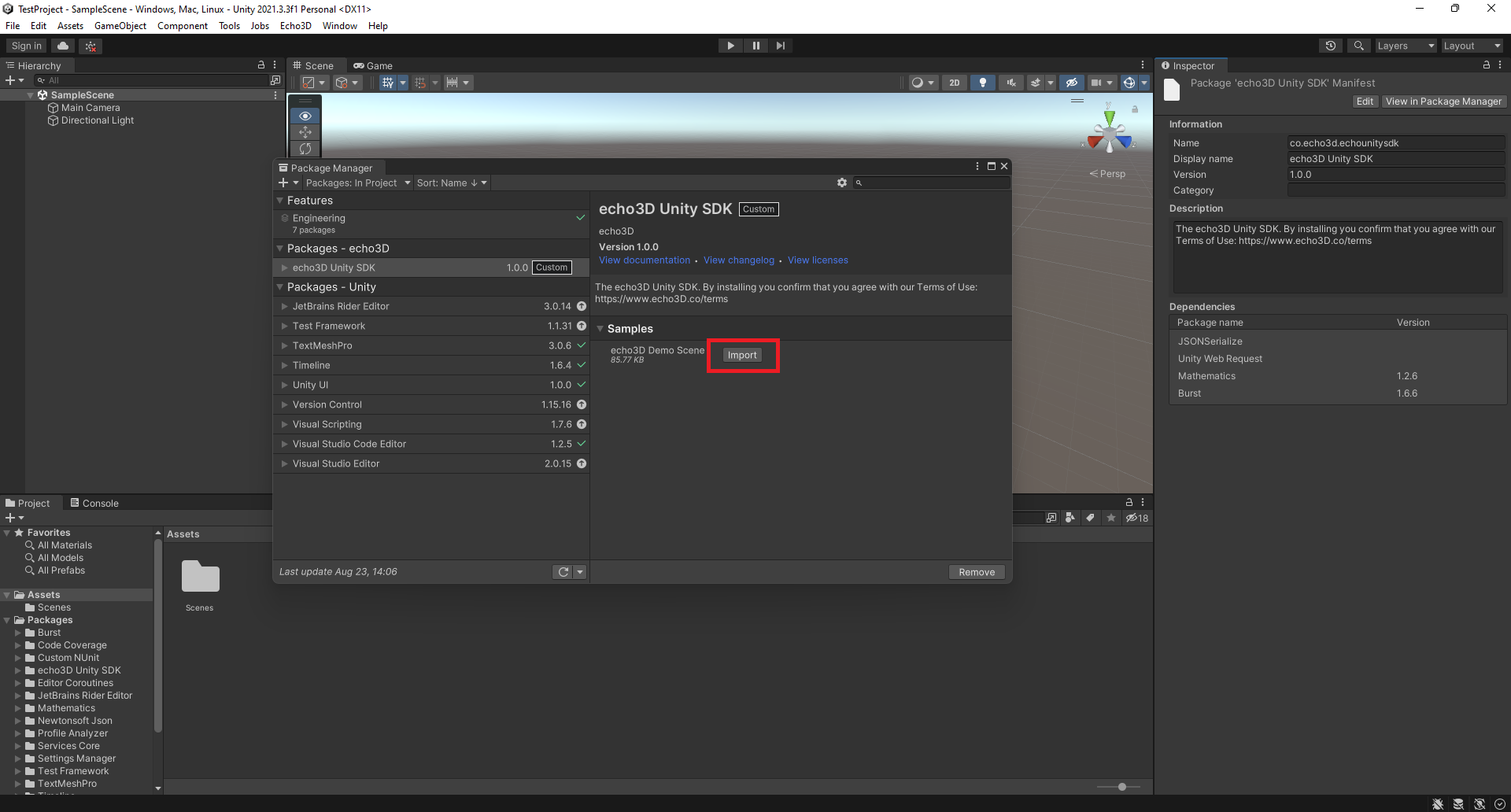Open the SampleScene row options menu
Image resolution: width=1511 pixels, height=812 pixels.
(x=275, y=95)
